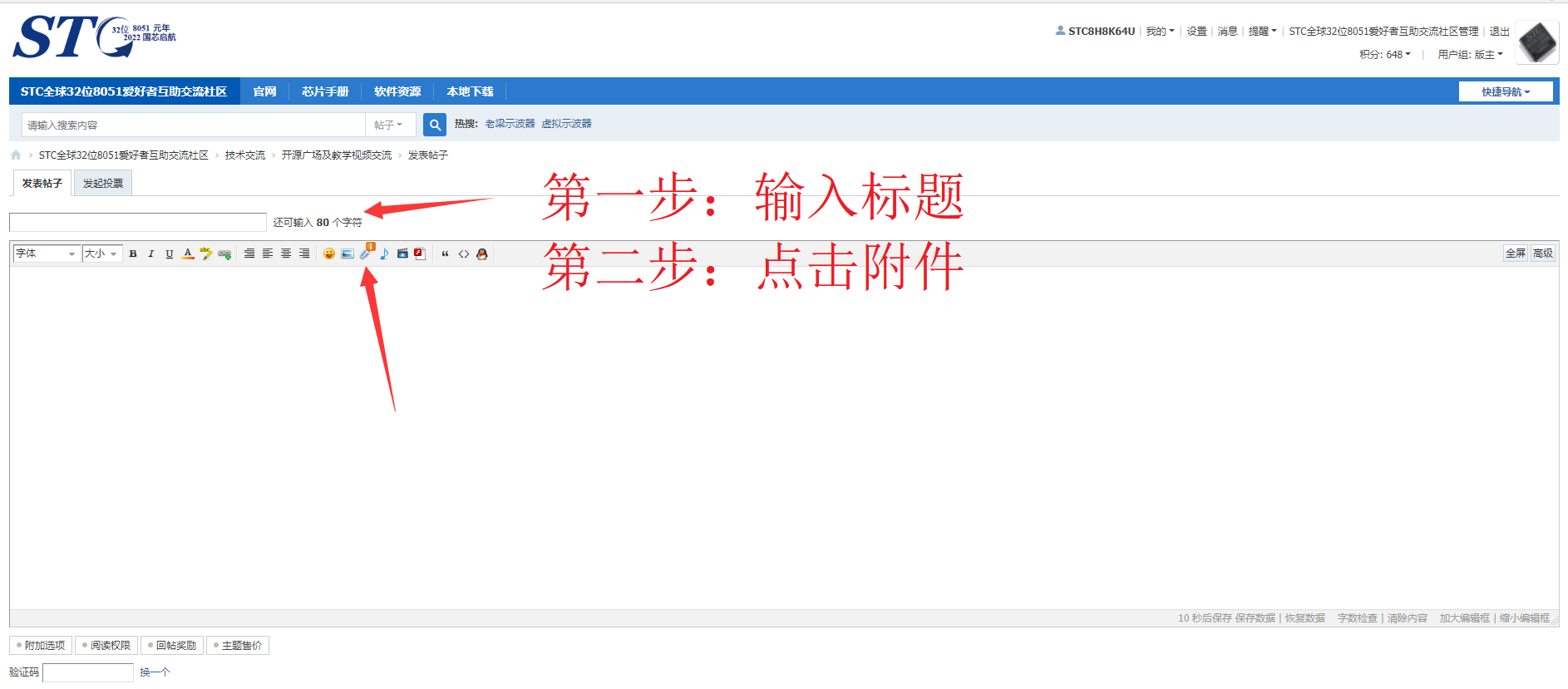
Task: Open the 芯片手册 navigation item
Action: click(325, 91)
